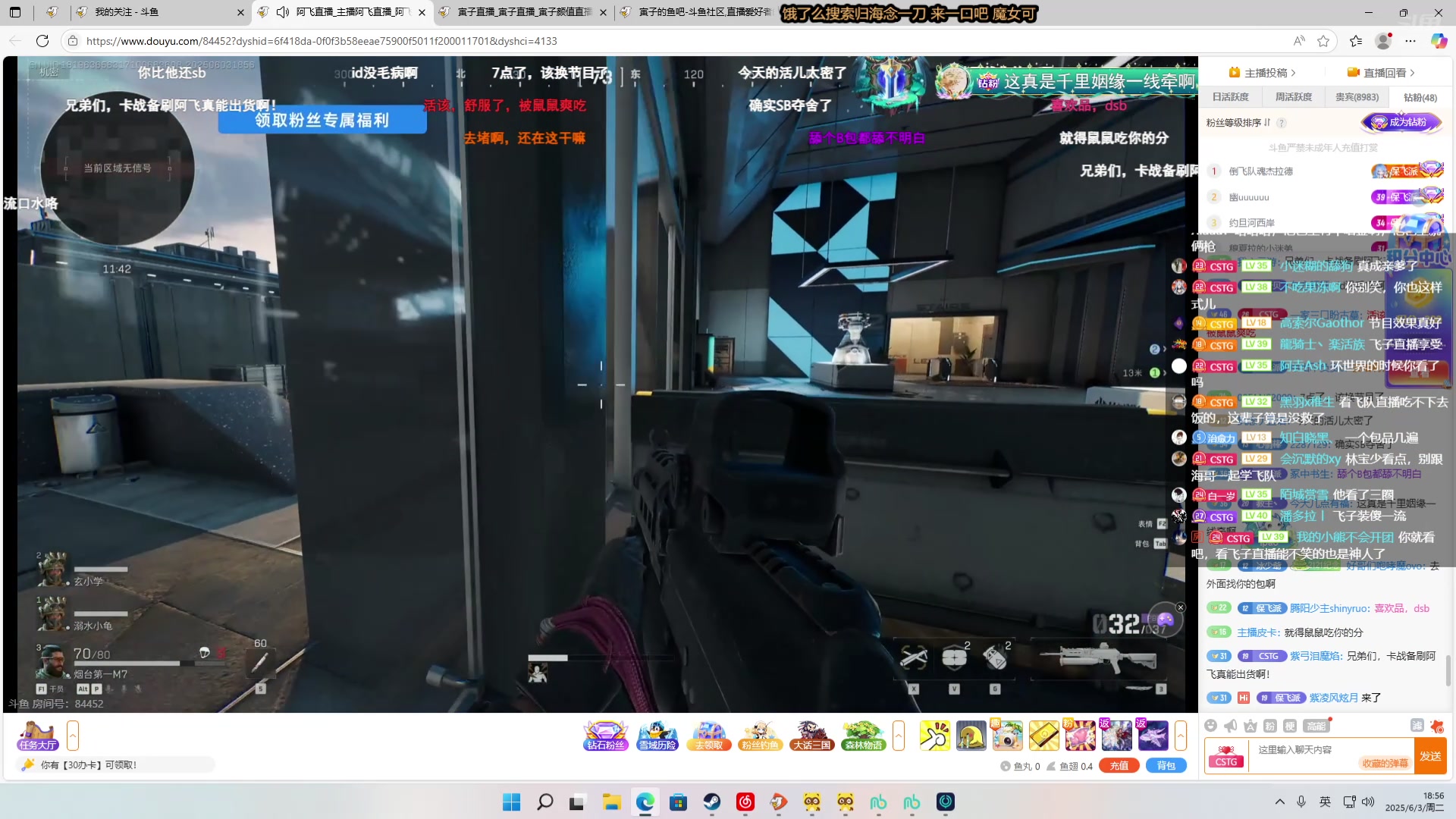Switch to the 日活跃度 tab
This screenshot has height=819, width=1456.
[x=1230, y=97]
